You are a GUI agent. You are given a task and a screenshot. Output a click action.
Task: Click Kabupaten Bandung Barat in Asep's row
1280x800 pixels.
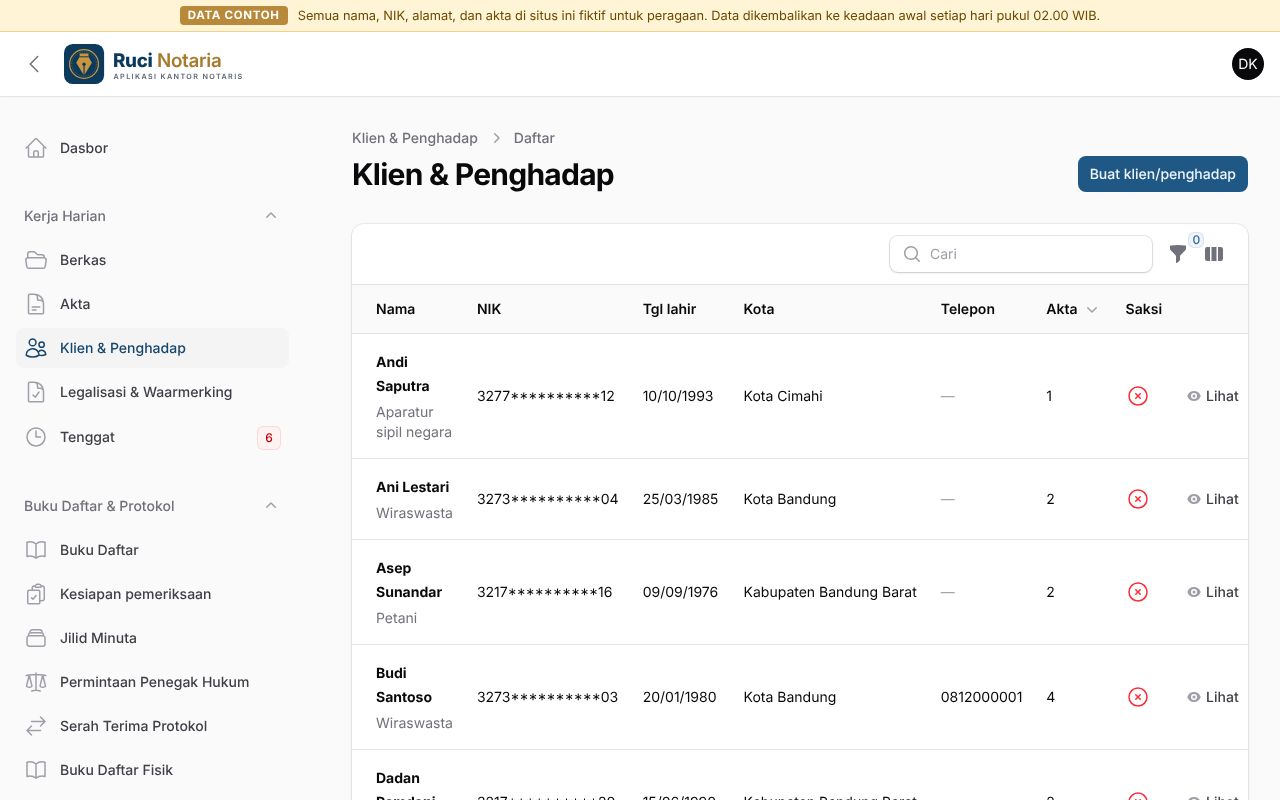coord(830,592)
